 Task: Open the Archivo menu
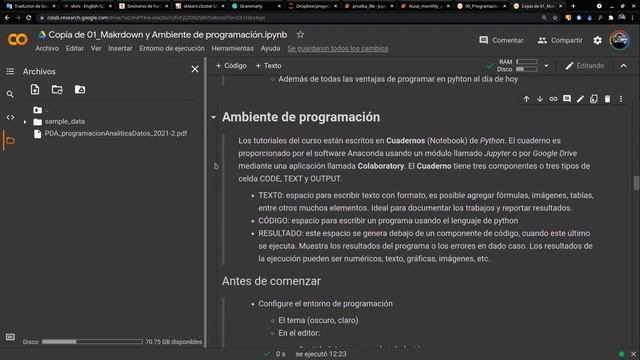click(47, 49)
